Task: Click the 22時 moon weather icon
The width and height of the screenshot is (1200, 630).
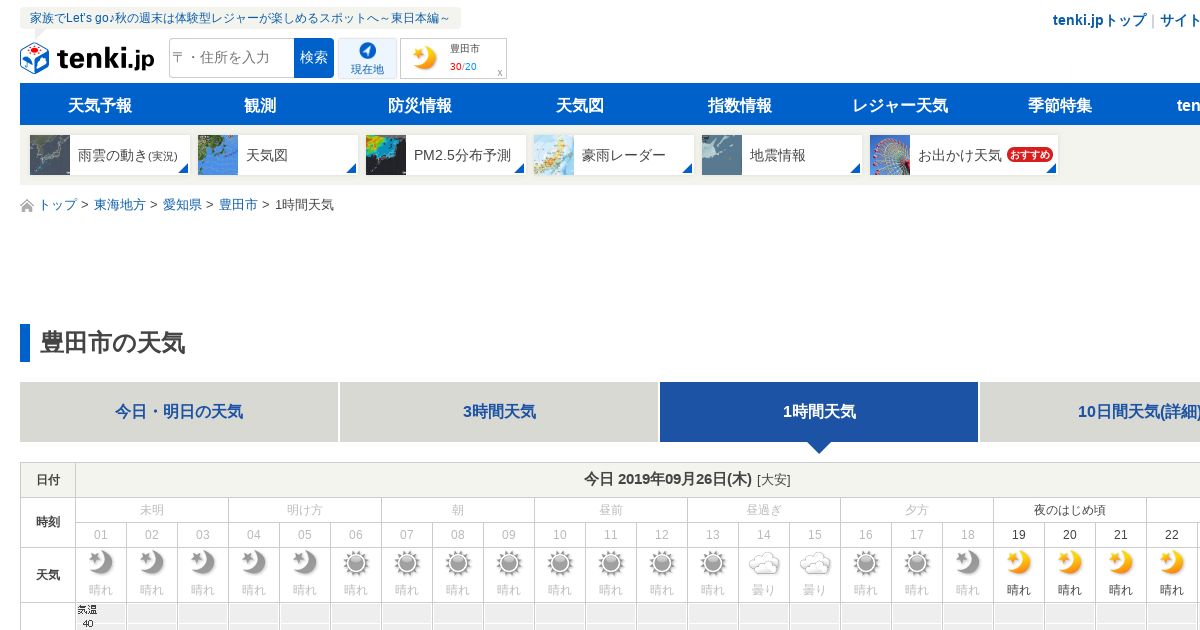Action: (x=1172, y=563)
